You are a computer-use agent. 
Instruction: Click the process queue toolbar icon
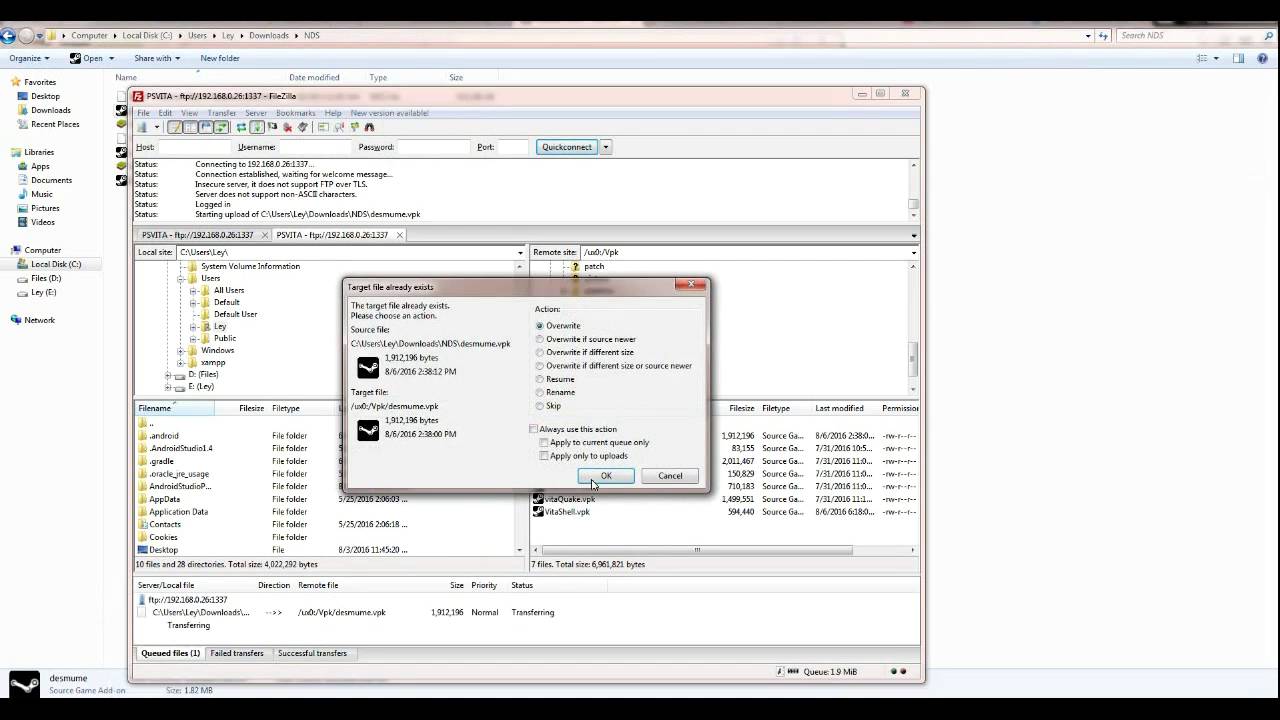click(x=257, y=127)
